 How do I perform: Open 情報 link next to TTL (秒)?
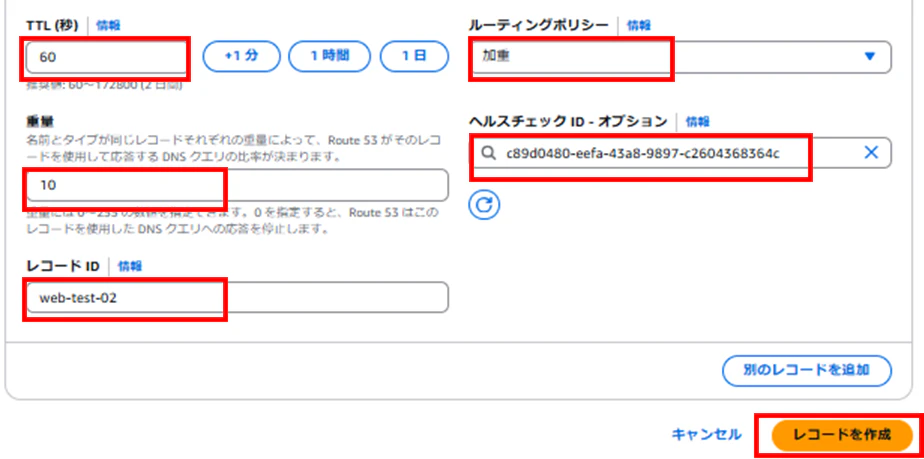(x=108, y=25)
